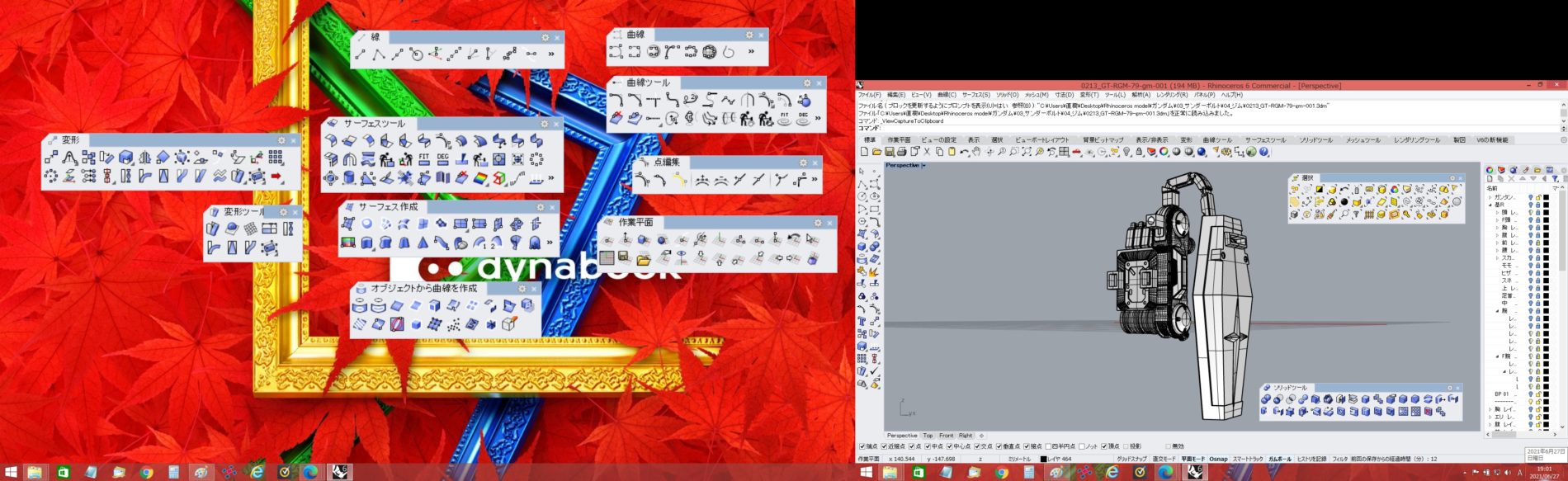
Task: Click the DEG icon in 曲線ツール floating toolbar
Action: pos(803,120)
